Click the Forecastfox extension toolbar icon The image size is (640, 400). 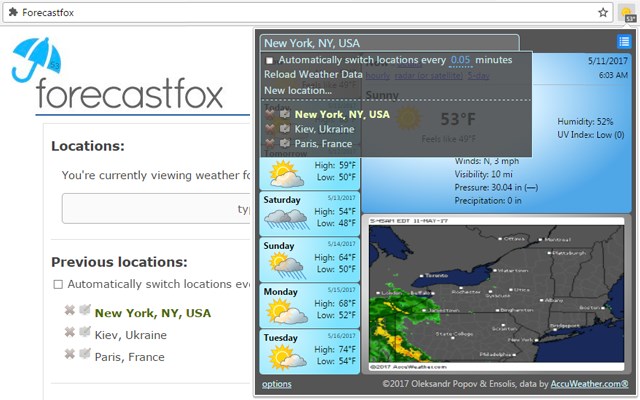(x=627, y=13)
